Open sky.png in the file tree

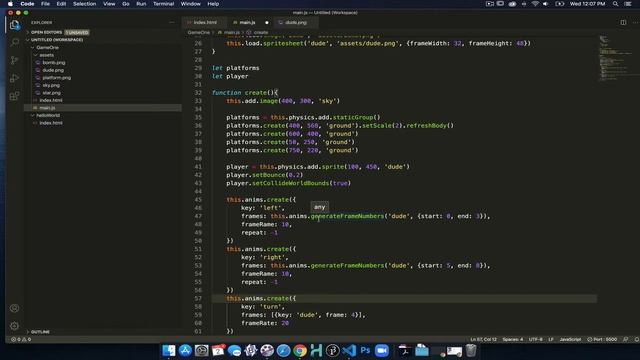click(x=51, y=85)
